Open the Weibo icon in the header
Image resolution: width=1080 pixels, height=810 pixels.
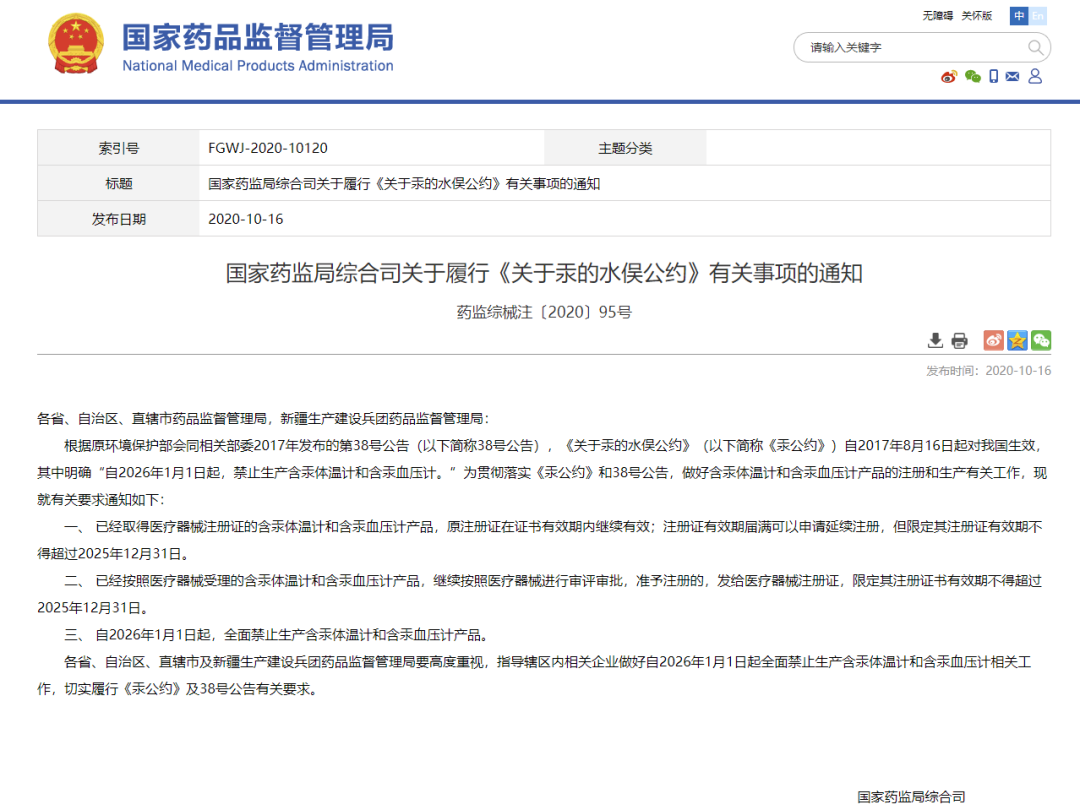949,77
